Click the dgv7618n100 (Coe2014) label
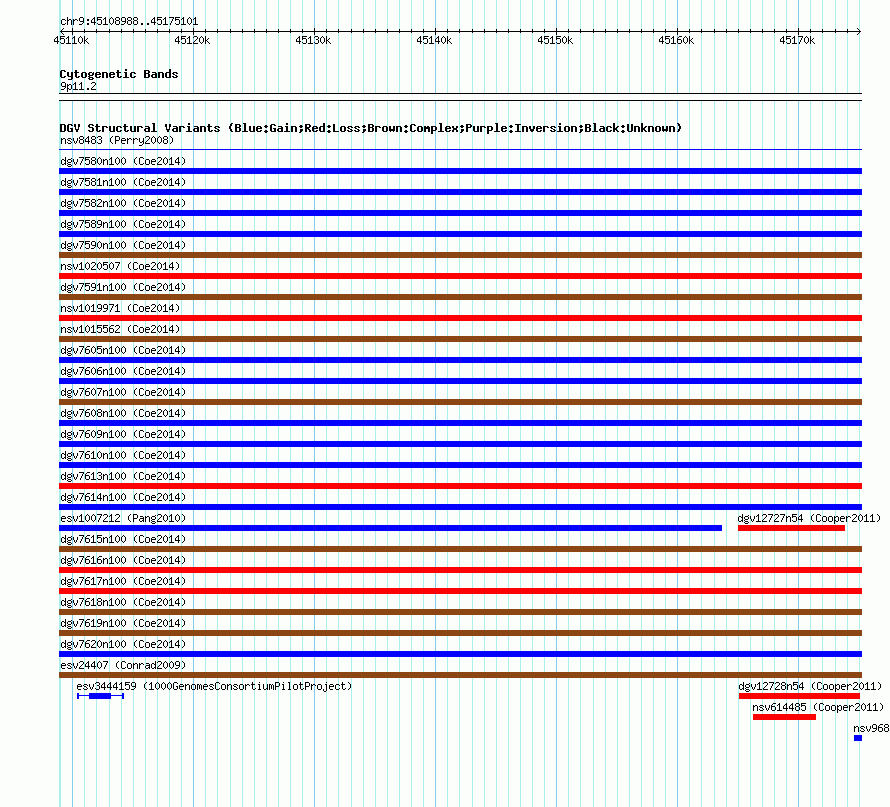 (123, 602)
